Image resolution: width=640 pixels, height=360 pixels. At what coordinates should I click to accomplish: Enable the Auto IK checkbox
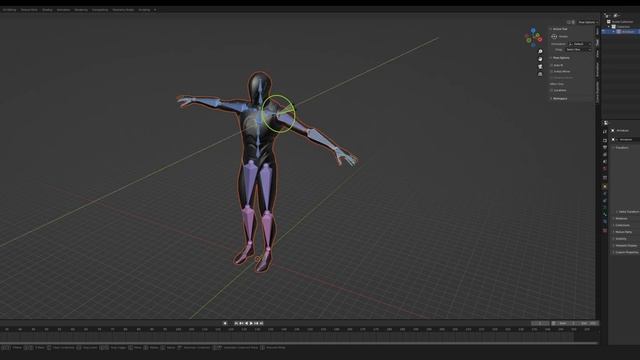552,65
